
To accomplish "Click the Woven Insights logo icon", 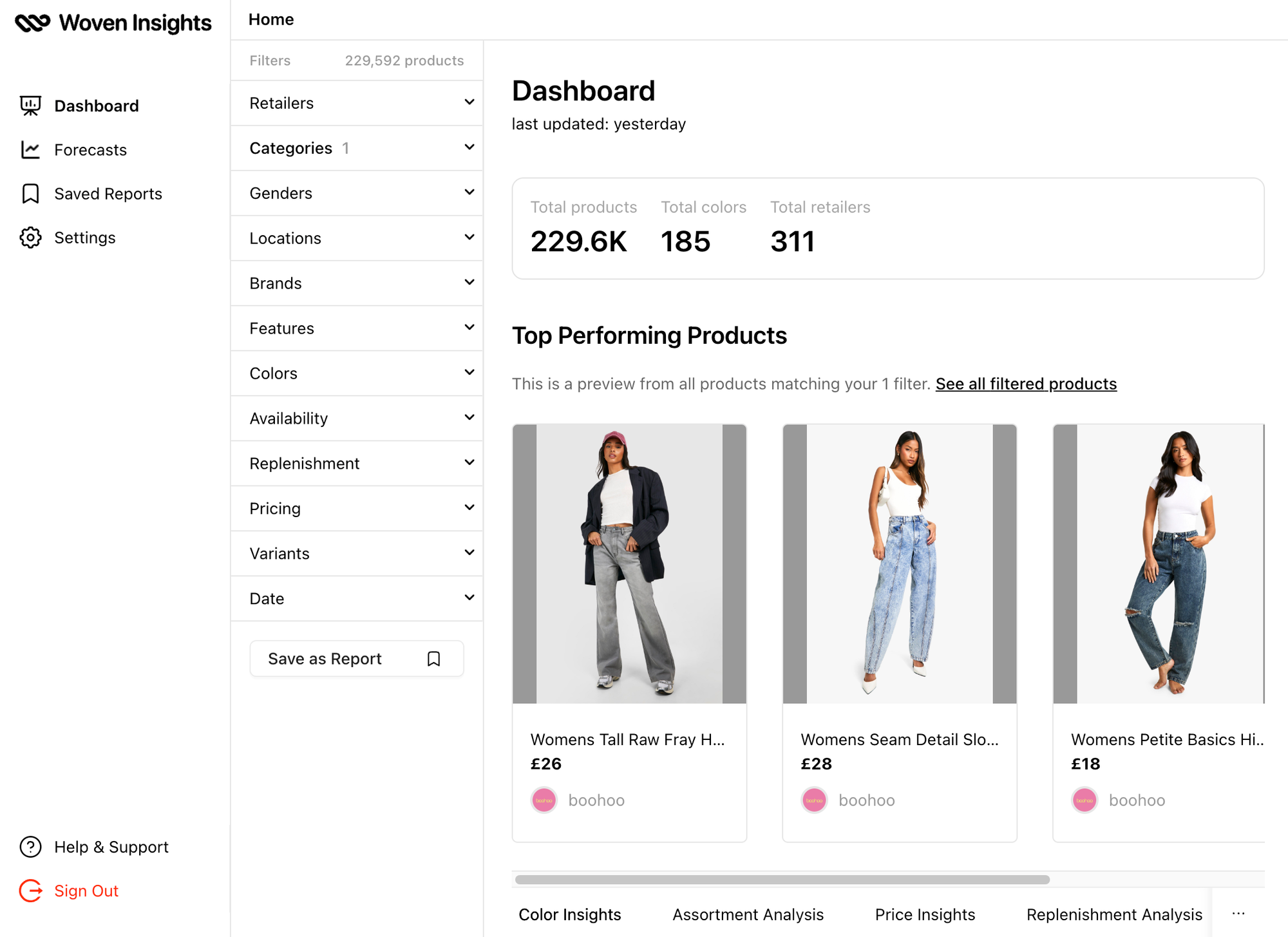I will (x=32, y=23).
